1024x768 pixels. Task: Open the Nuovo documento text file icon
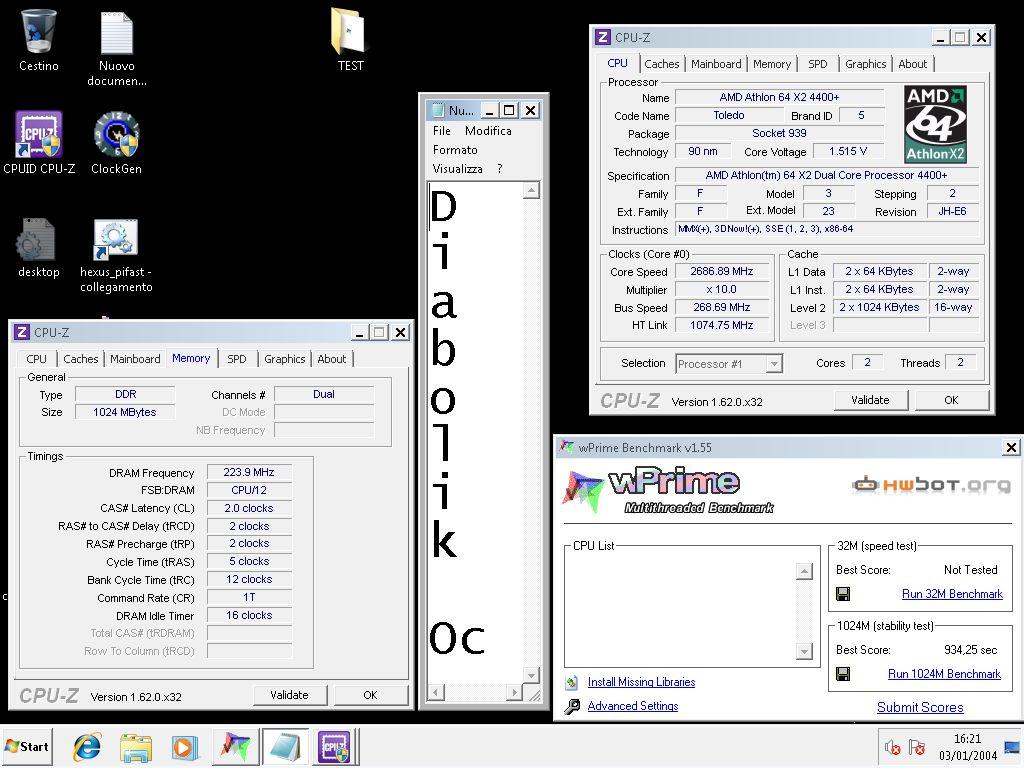117,47
